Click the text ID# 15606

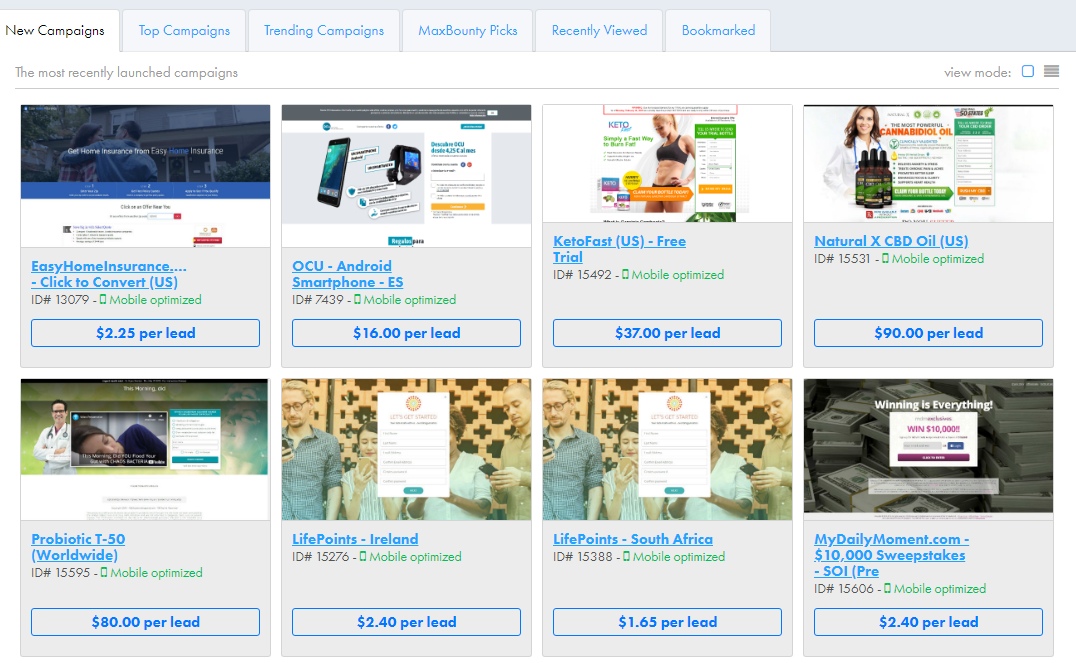(x=843, y=588)
